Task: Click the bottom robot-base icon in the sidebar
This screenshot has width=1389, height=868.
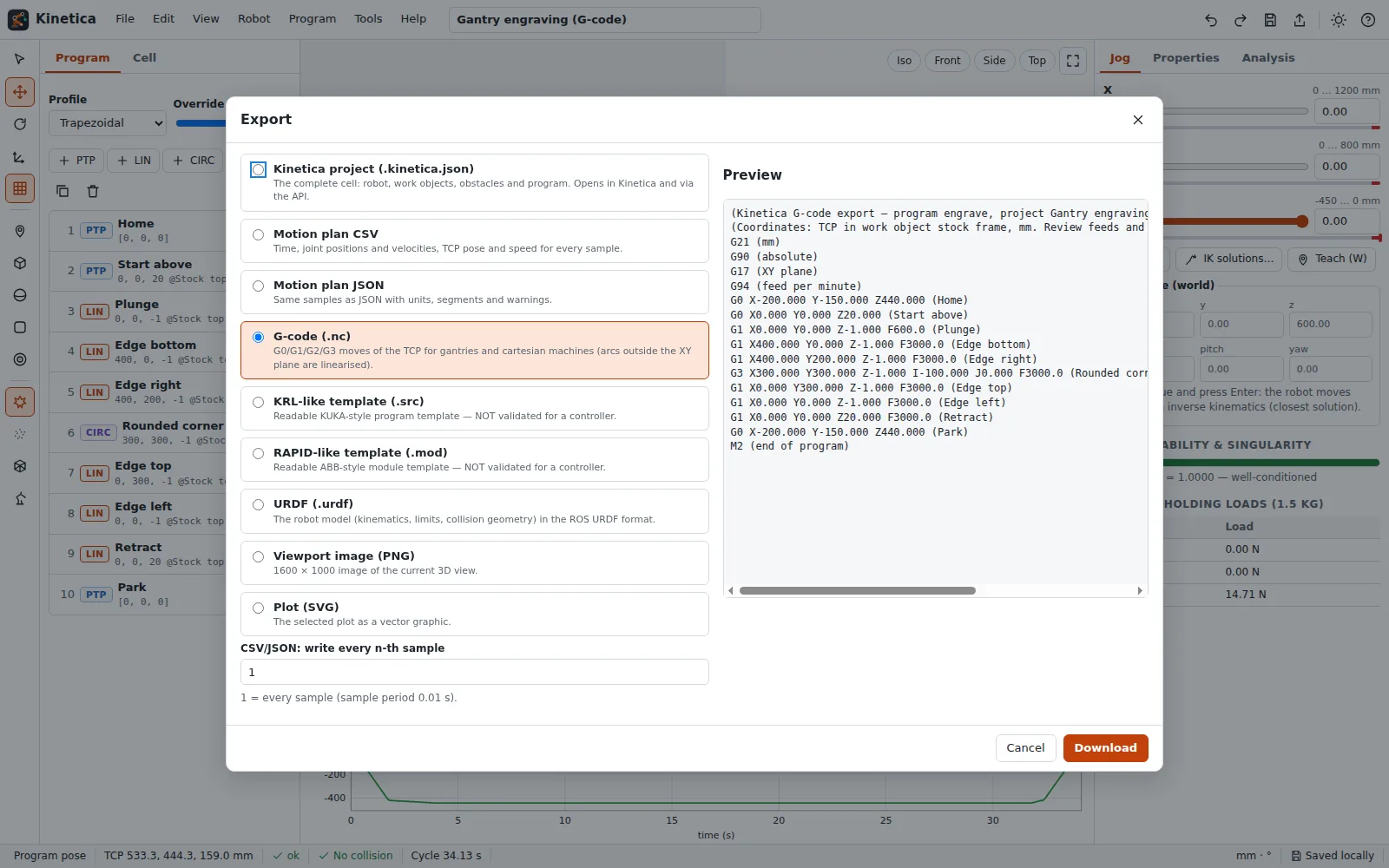Action: click(20, 498)
